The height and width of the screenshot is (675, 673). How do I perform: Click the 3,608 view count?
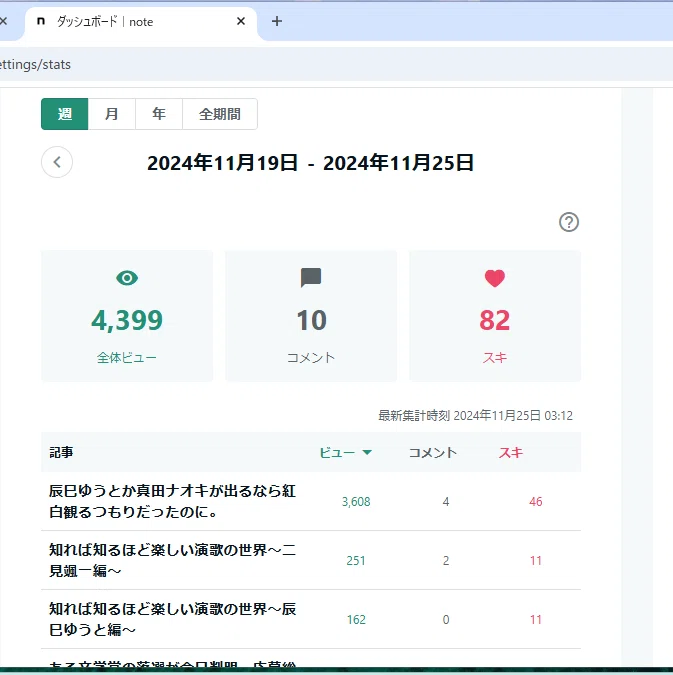(x=356, y=502)
